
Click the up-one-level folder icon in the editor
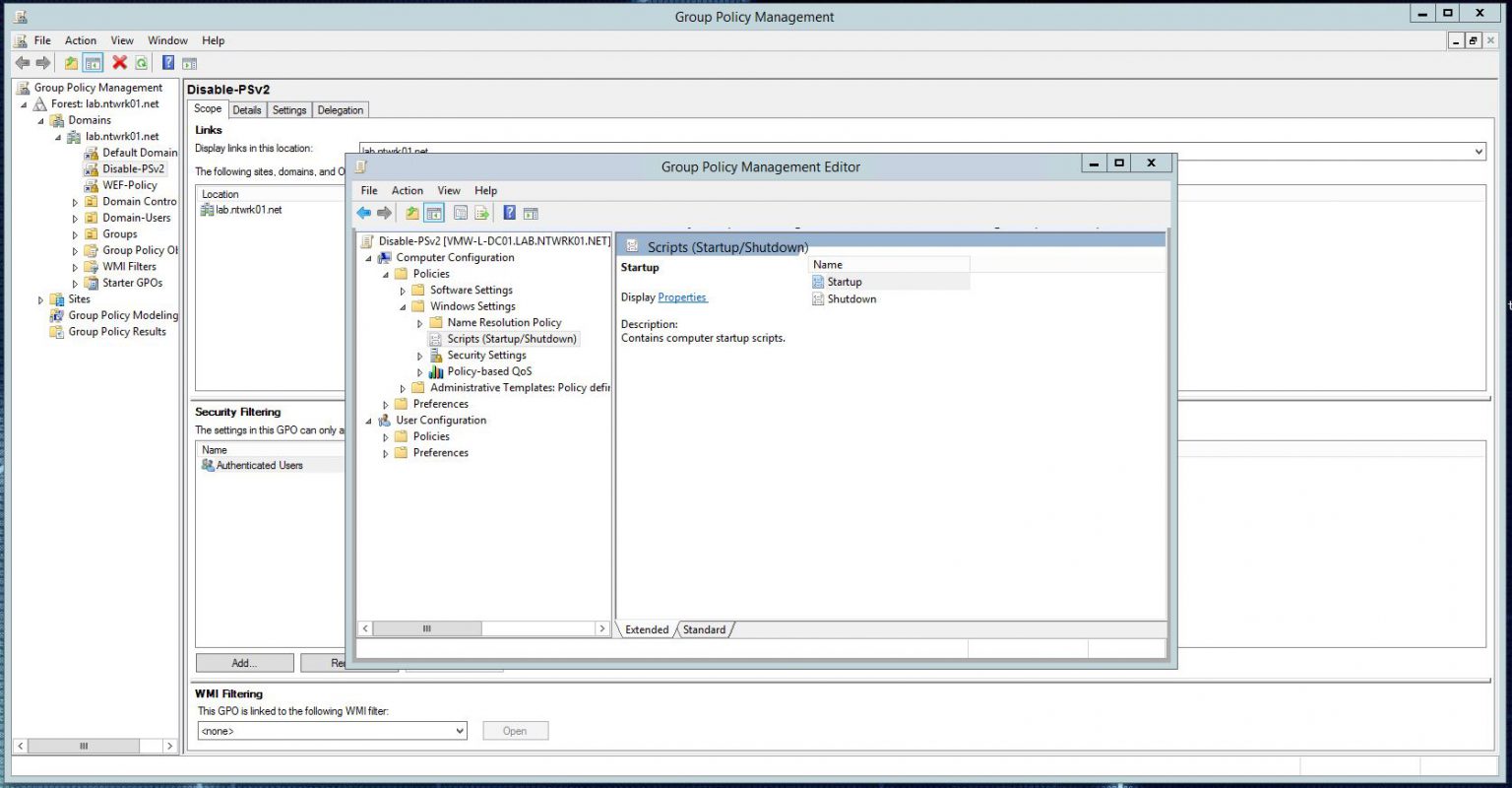(x=411, y=213)
